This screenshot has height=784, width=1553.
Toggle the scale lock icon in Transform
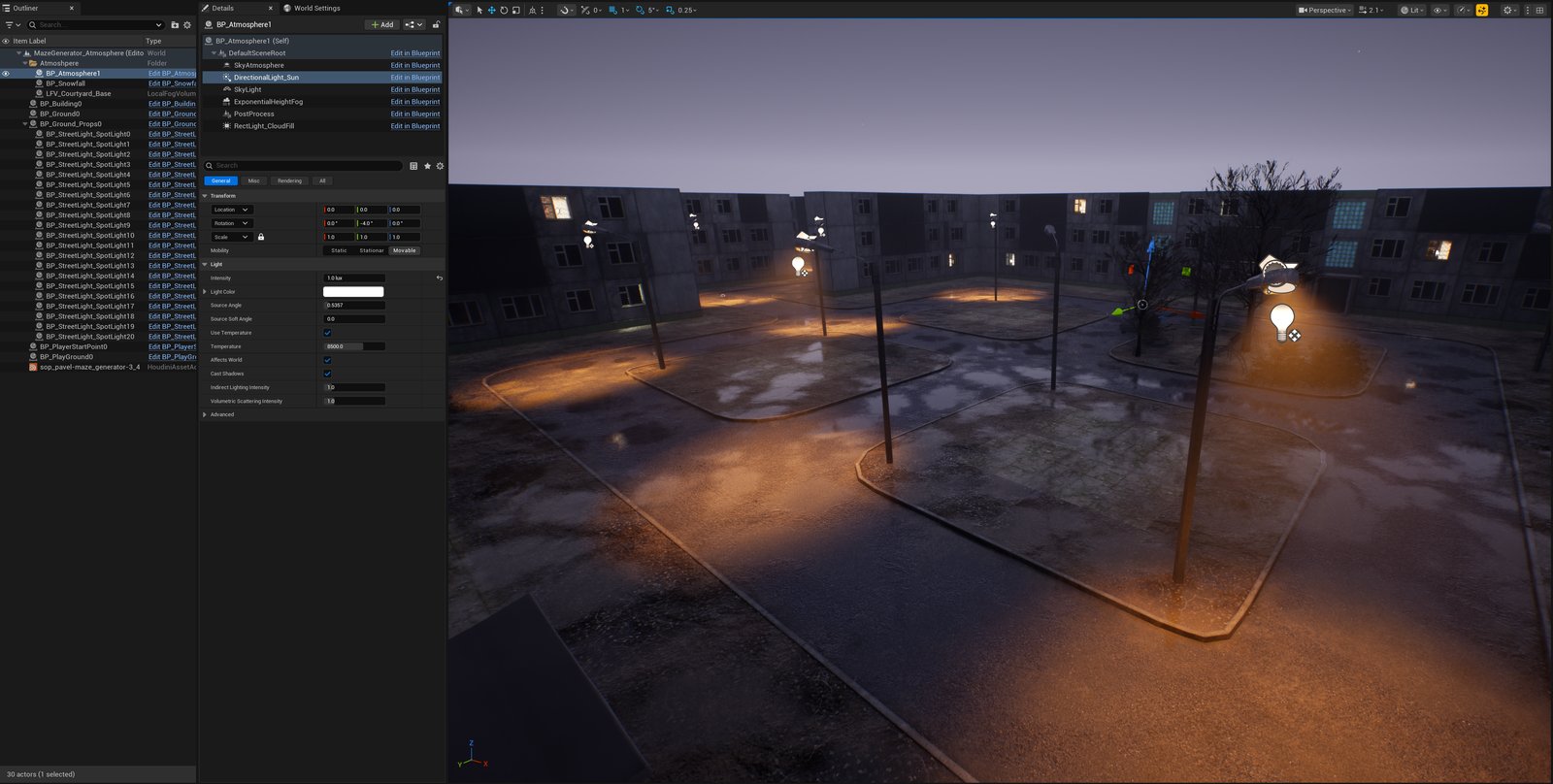coord(260,237)
